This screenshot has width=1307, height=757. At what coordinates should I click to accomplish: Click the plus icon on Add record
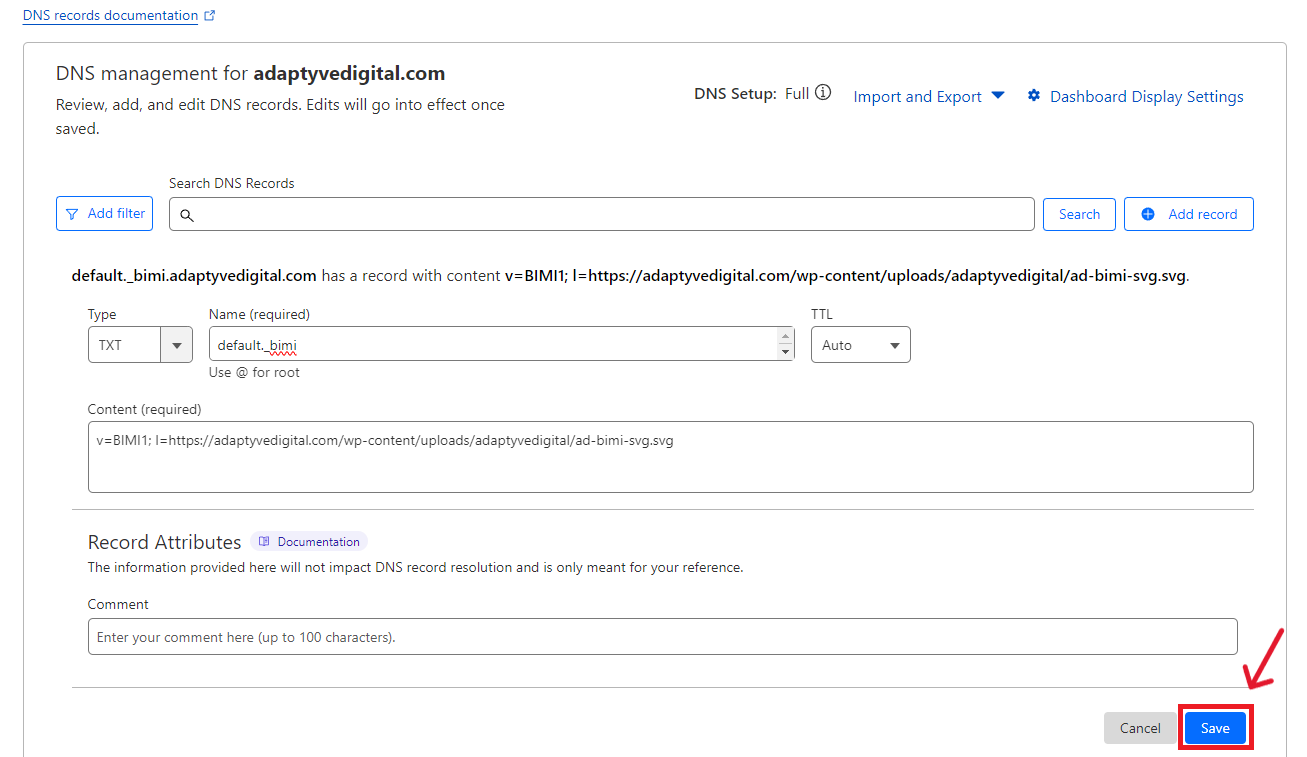pyautogui.click(x=1148, y=214)
